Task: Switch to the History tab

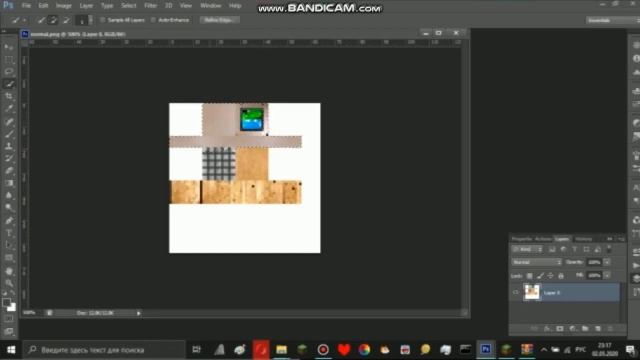Action: pyautogui.click(x=584, y=239)
